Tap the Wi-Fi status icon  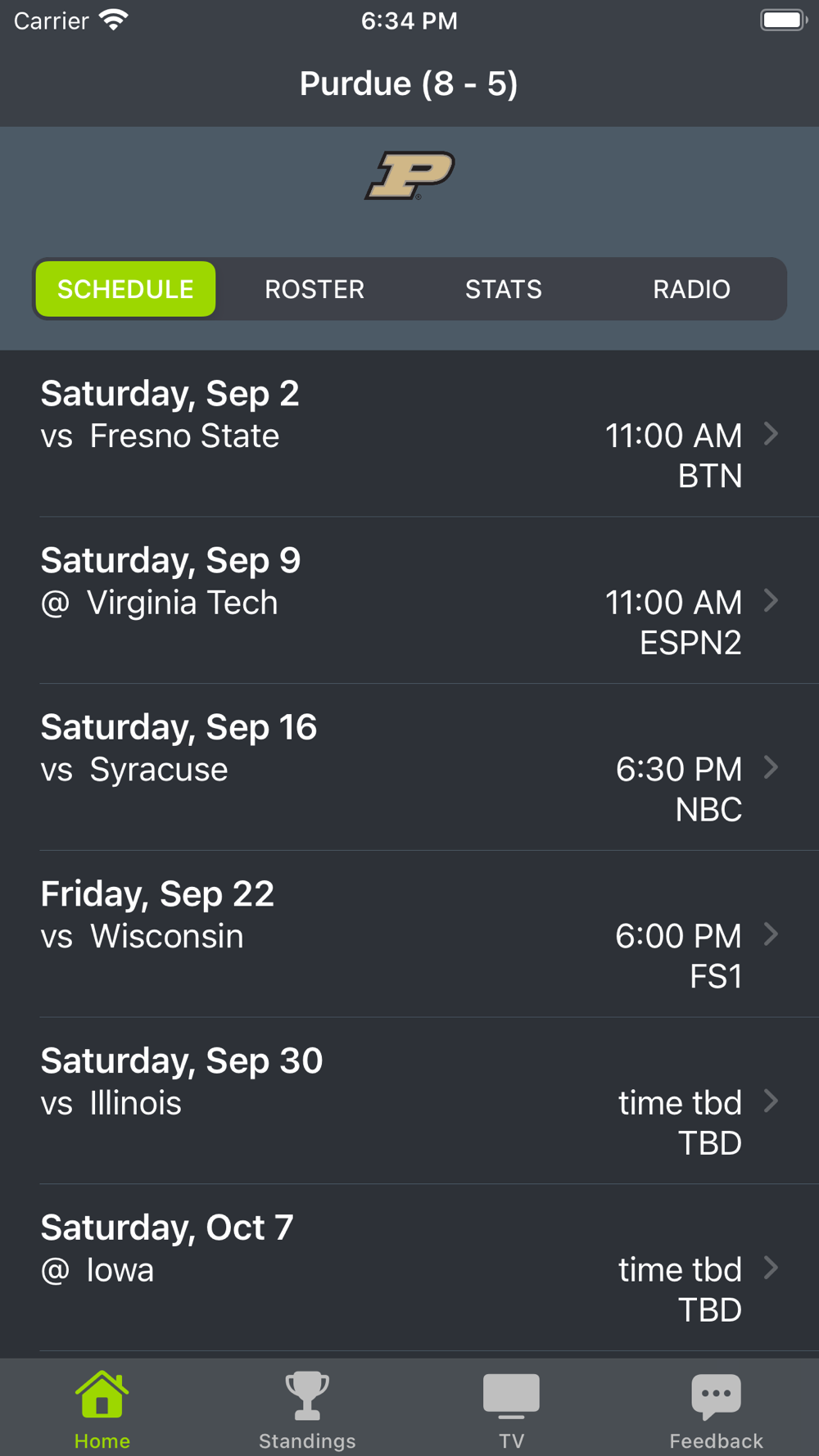point(114,20)
